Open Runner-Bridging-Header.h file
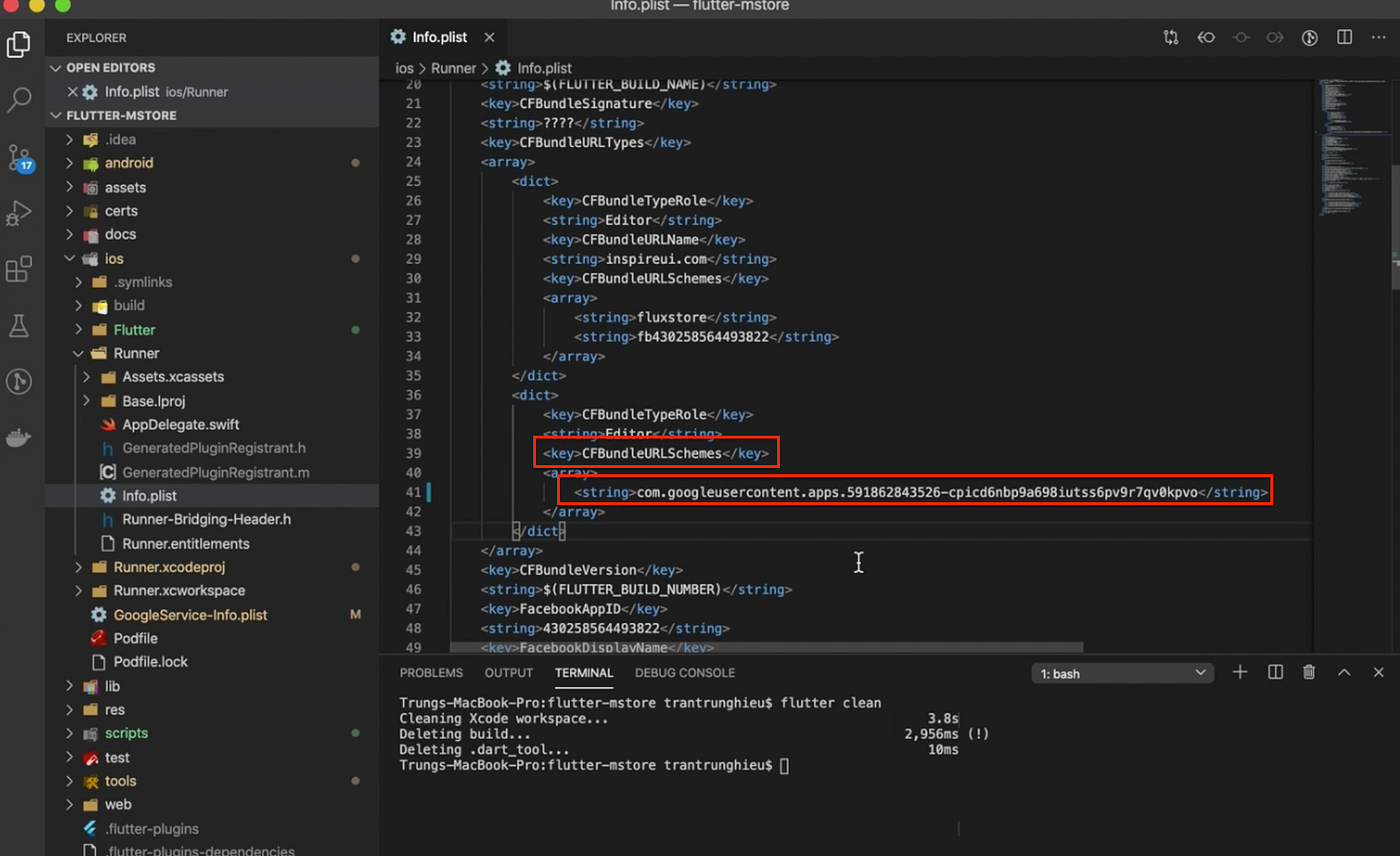Image resolution: width=1400 pixels, height=856 pixels. (x=206, y=520)
